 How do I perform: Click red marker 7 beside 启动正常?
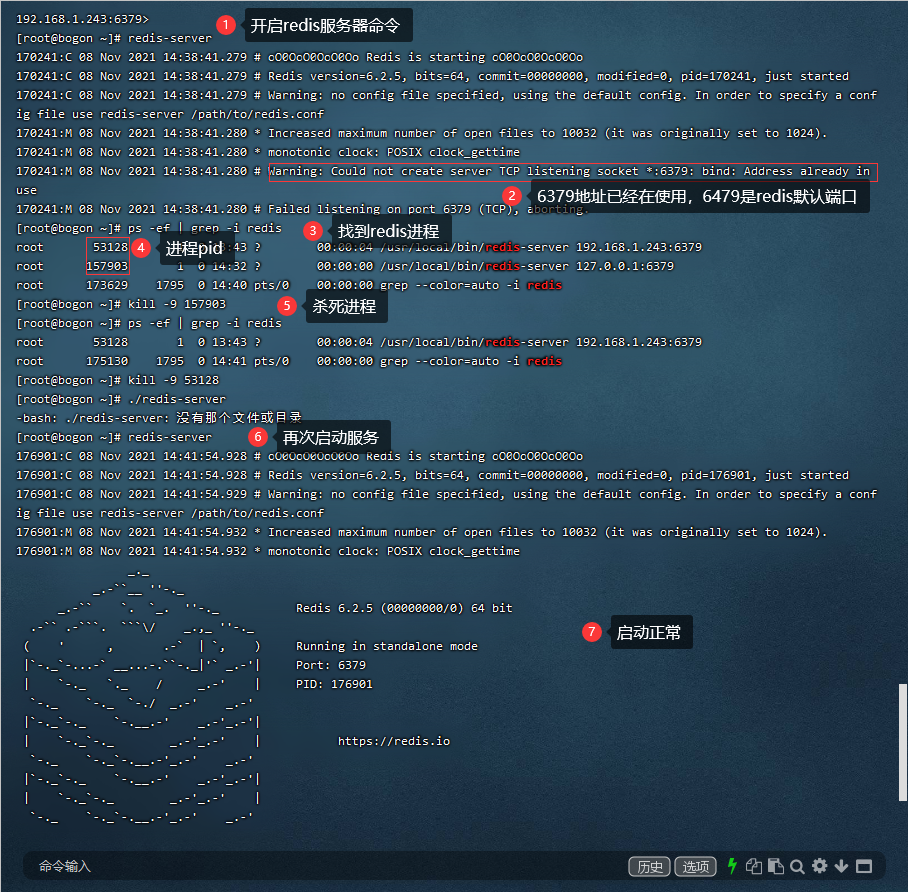click(592, 632)
